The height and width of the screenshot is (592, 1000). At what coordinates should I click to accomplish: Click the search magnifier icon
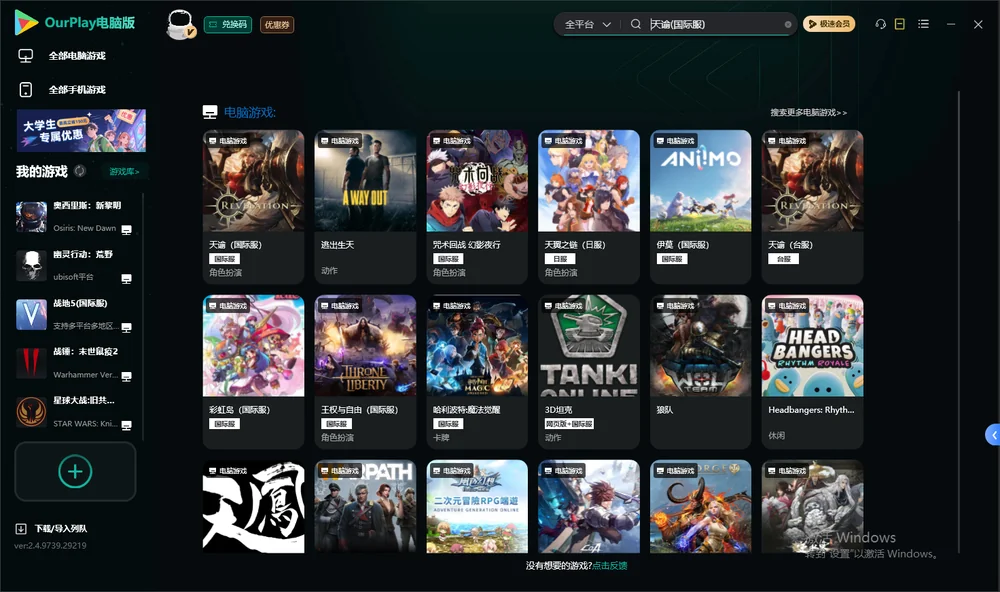635,24
